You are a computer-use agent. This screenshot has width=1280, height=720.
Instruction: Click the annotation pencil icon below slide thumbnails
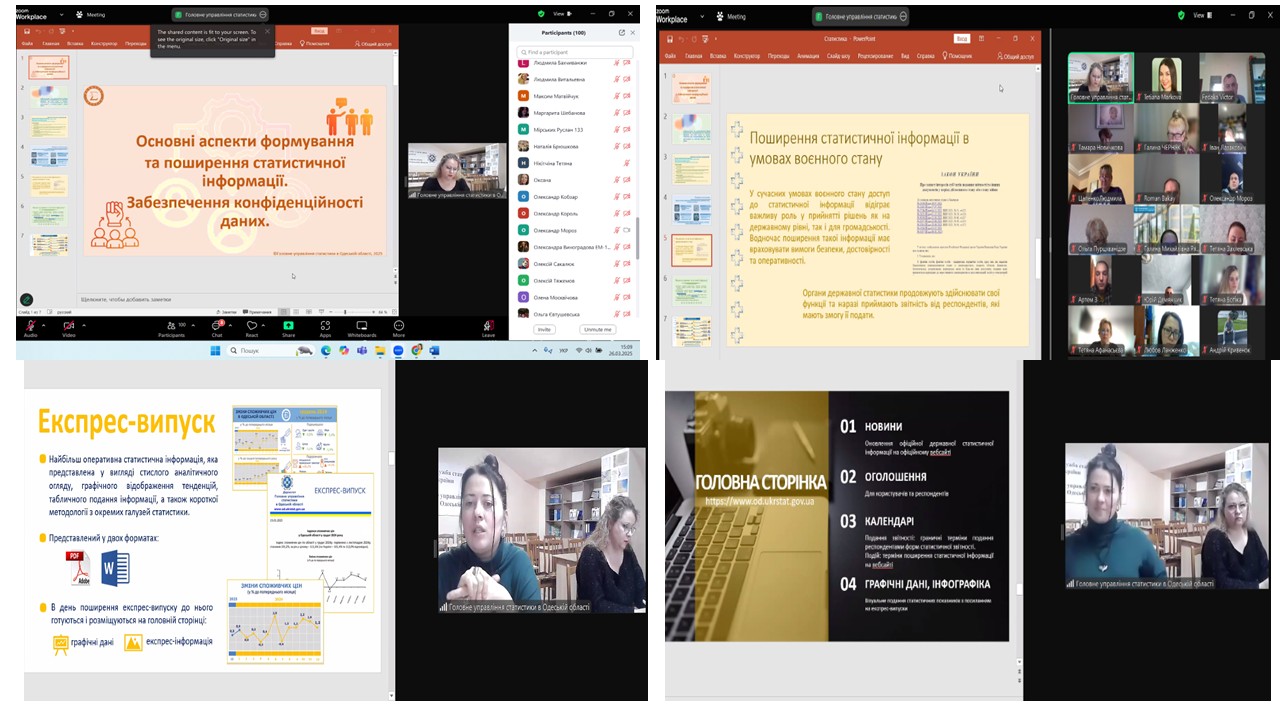(x=27, y=299)
